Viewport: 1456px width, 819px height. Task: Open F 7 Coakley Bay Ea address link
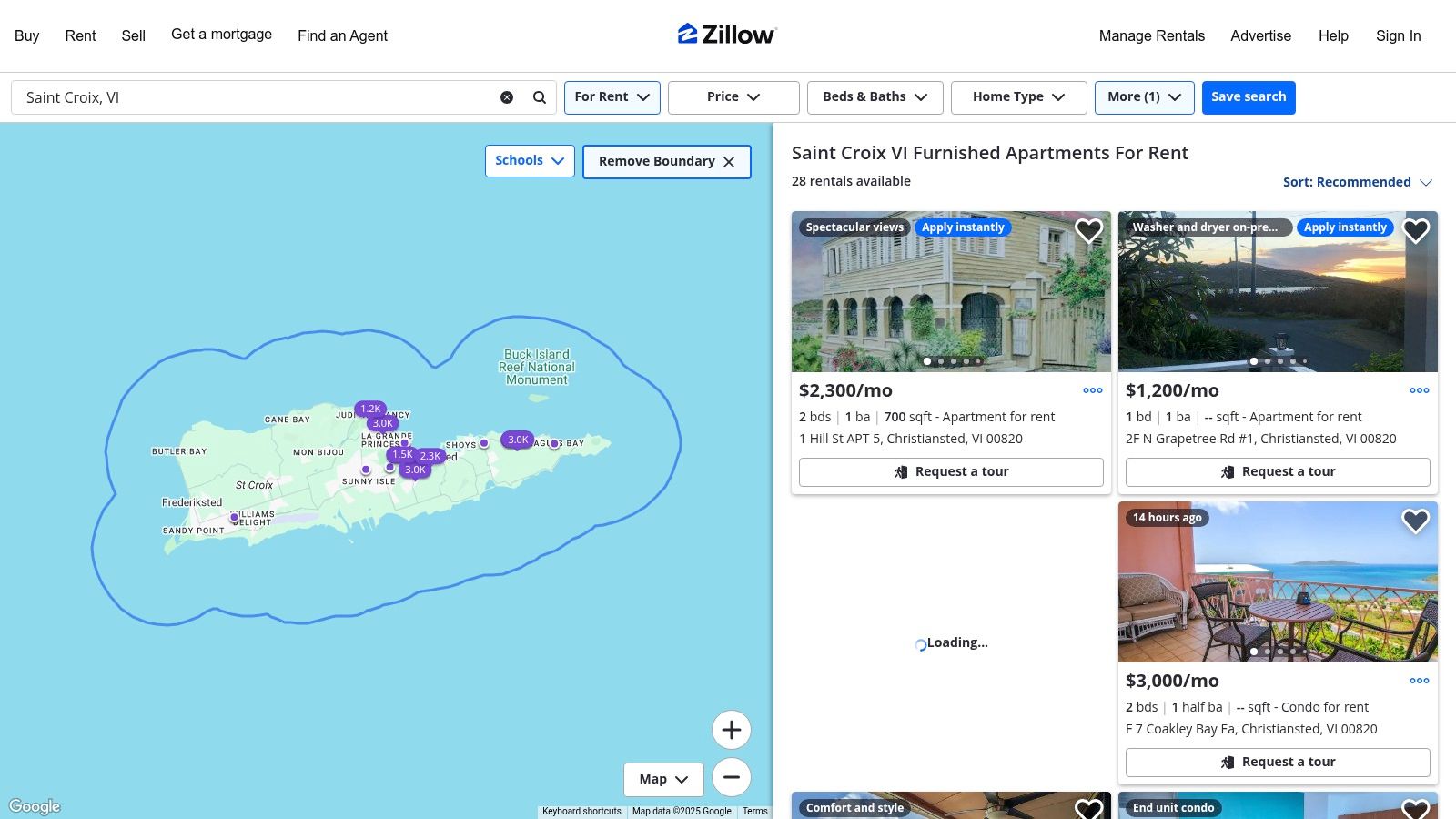coord(1251,729)
